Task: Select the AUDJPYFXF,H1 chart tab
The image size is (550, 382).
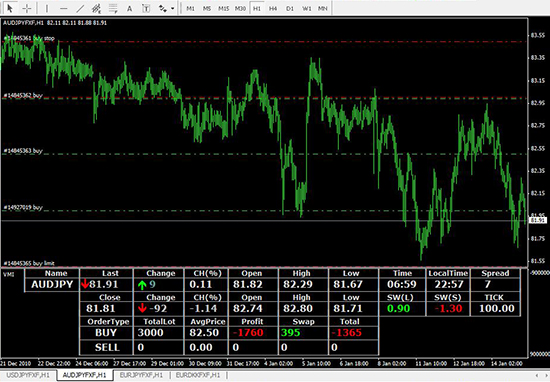Action: [85, 375]
